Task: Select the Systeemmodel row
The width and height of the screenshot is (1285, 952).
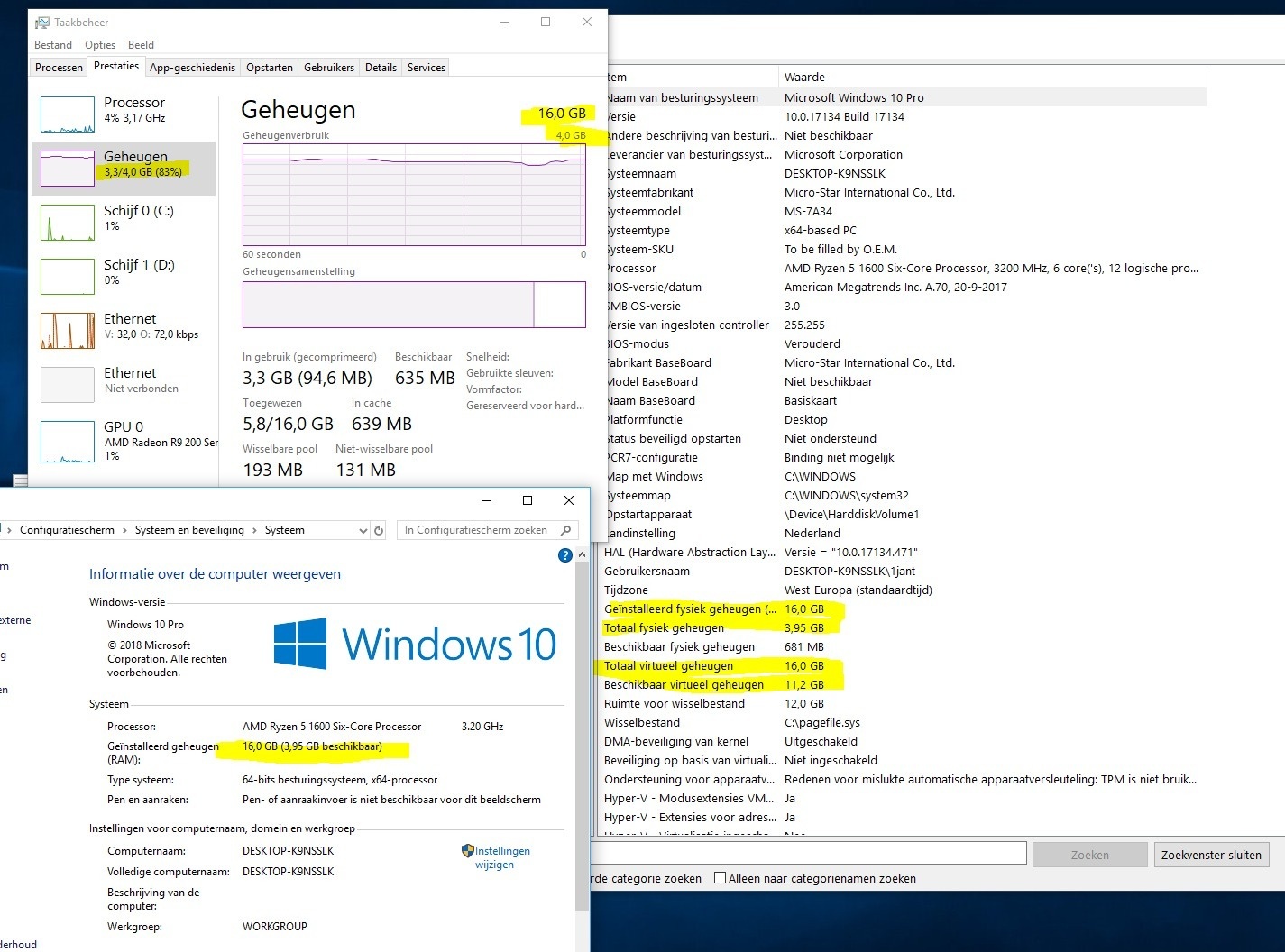Action: [x=906, y=211]
